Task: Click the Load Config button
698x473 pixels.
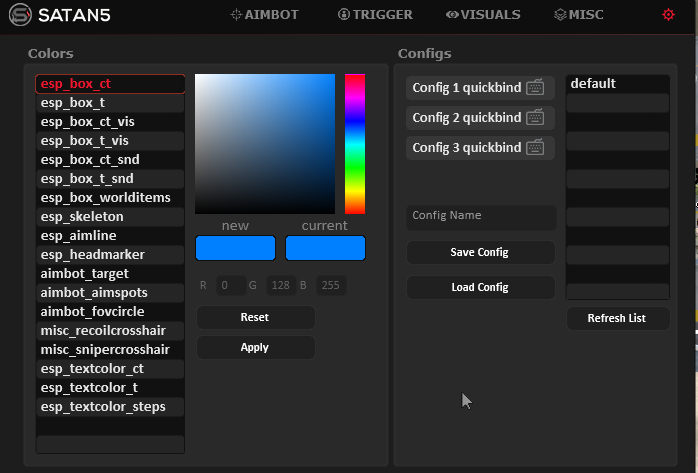Action: point(481,287)
